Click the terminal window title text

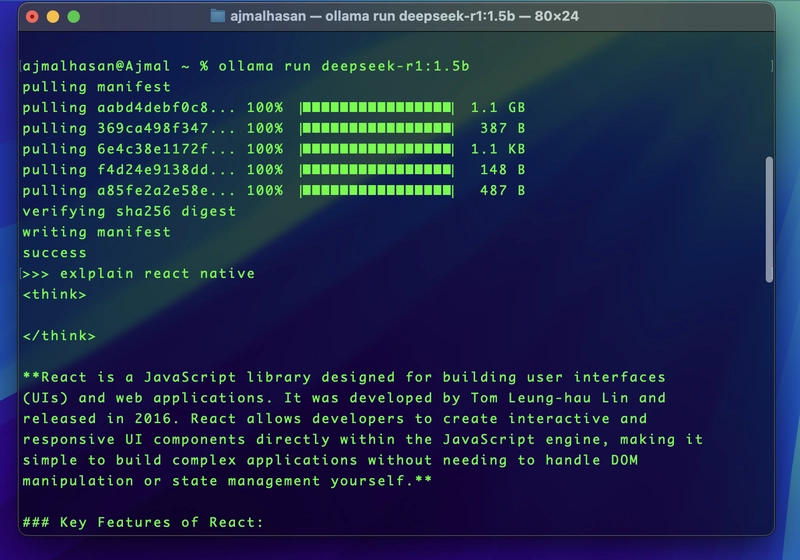tap(404, 16)
